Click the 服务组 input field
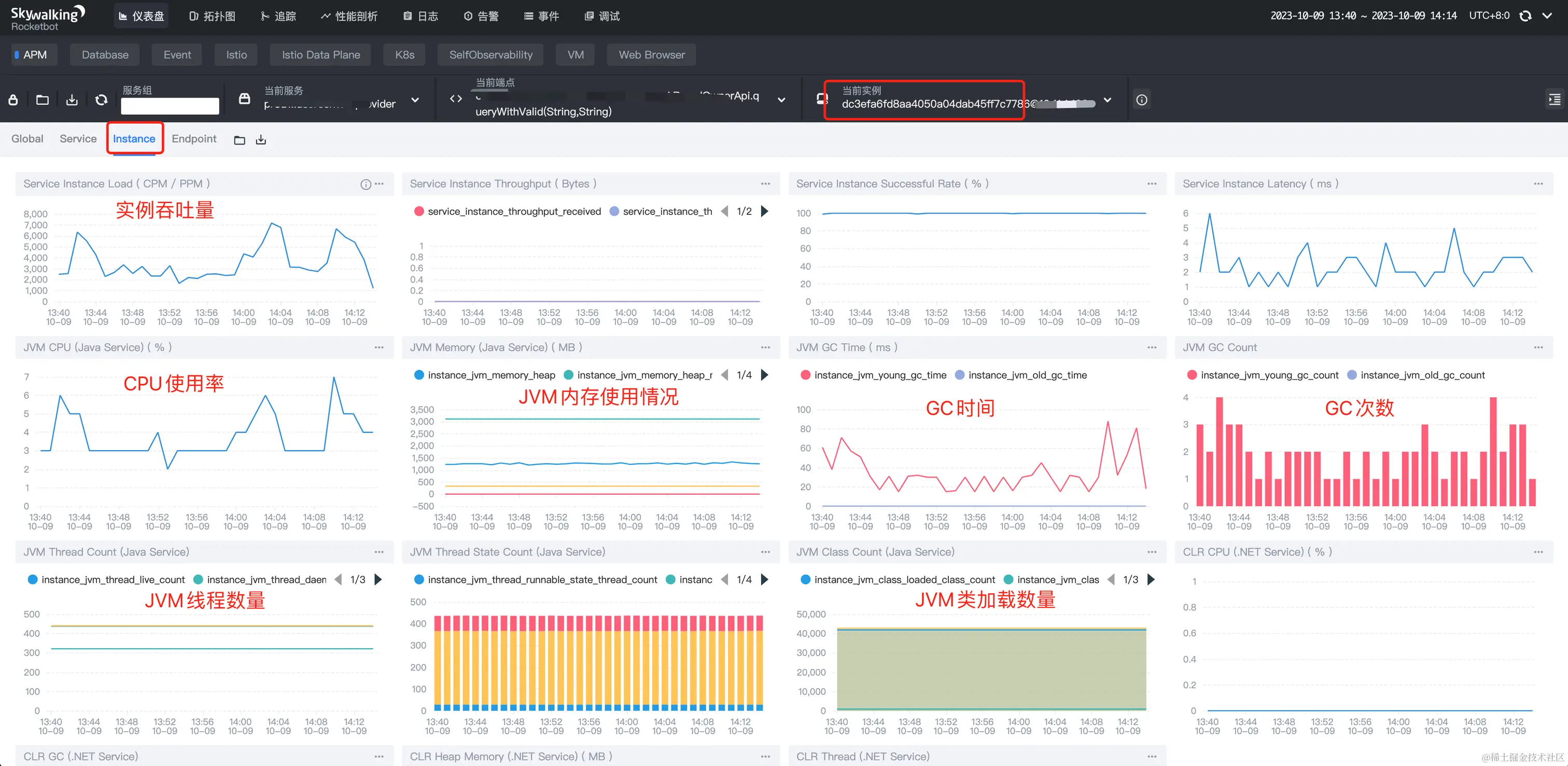This screenshot has height=766, width=1568. pos(170,106)
